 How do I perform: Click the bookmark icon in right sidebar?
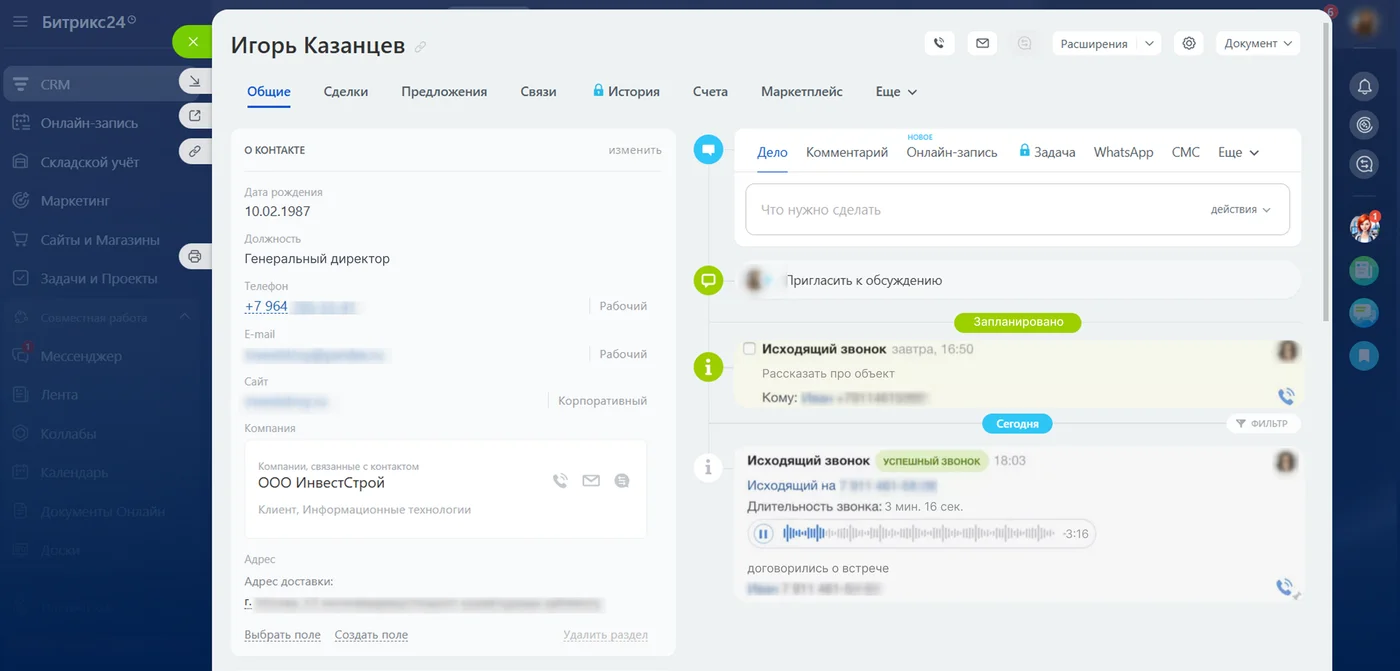click(1364, 354)
